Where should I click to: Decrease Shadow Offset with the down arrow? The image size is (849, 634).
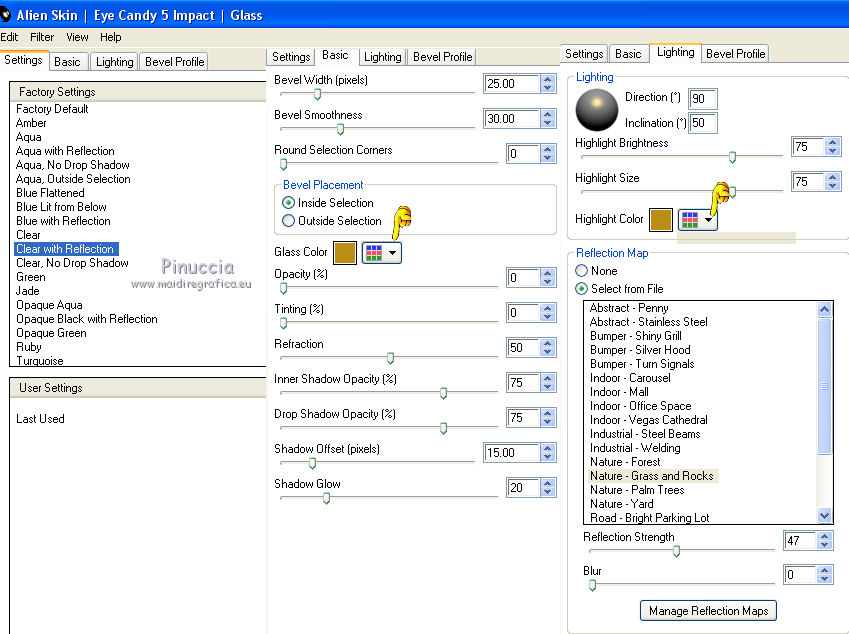pyautogui.click(x=547, y=458)
